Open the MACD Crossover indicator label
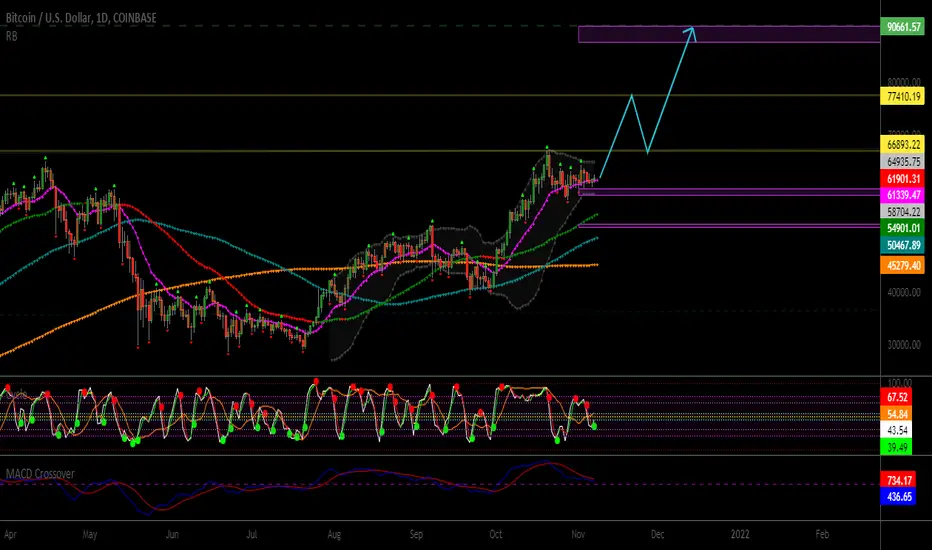The height and width of the screenshot is (550, 932). click(x=40, y=474)
